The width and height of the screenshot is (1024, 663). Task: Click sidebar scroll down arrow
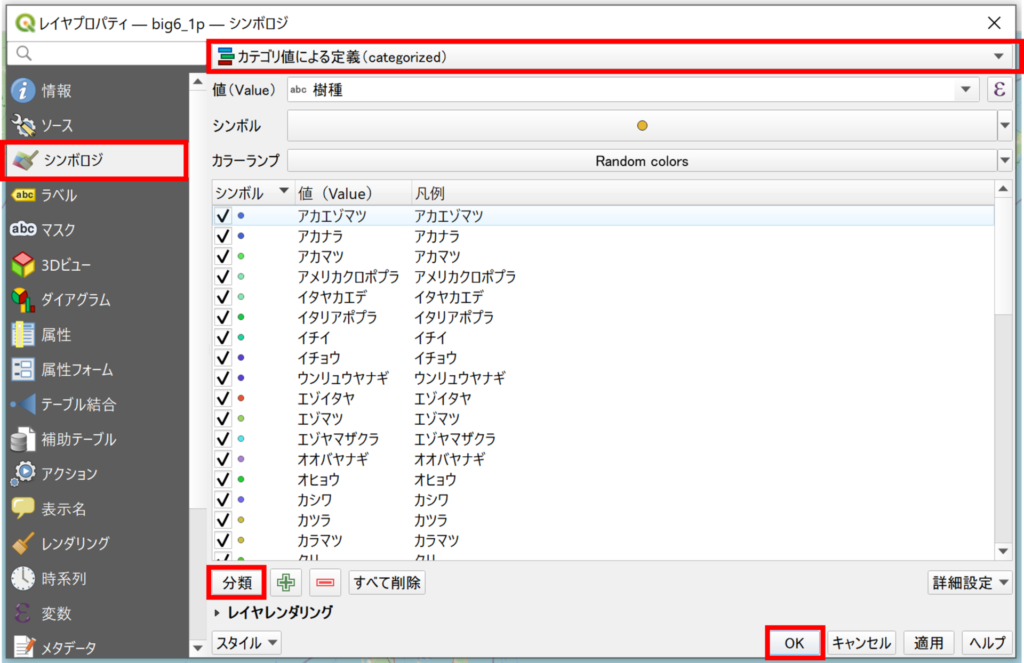pyautogui.click(x=197, y=648)
